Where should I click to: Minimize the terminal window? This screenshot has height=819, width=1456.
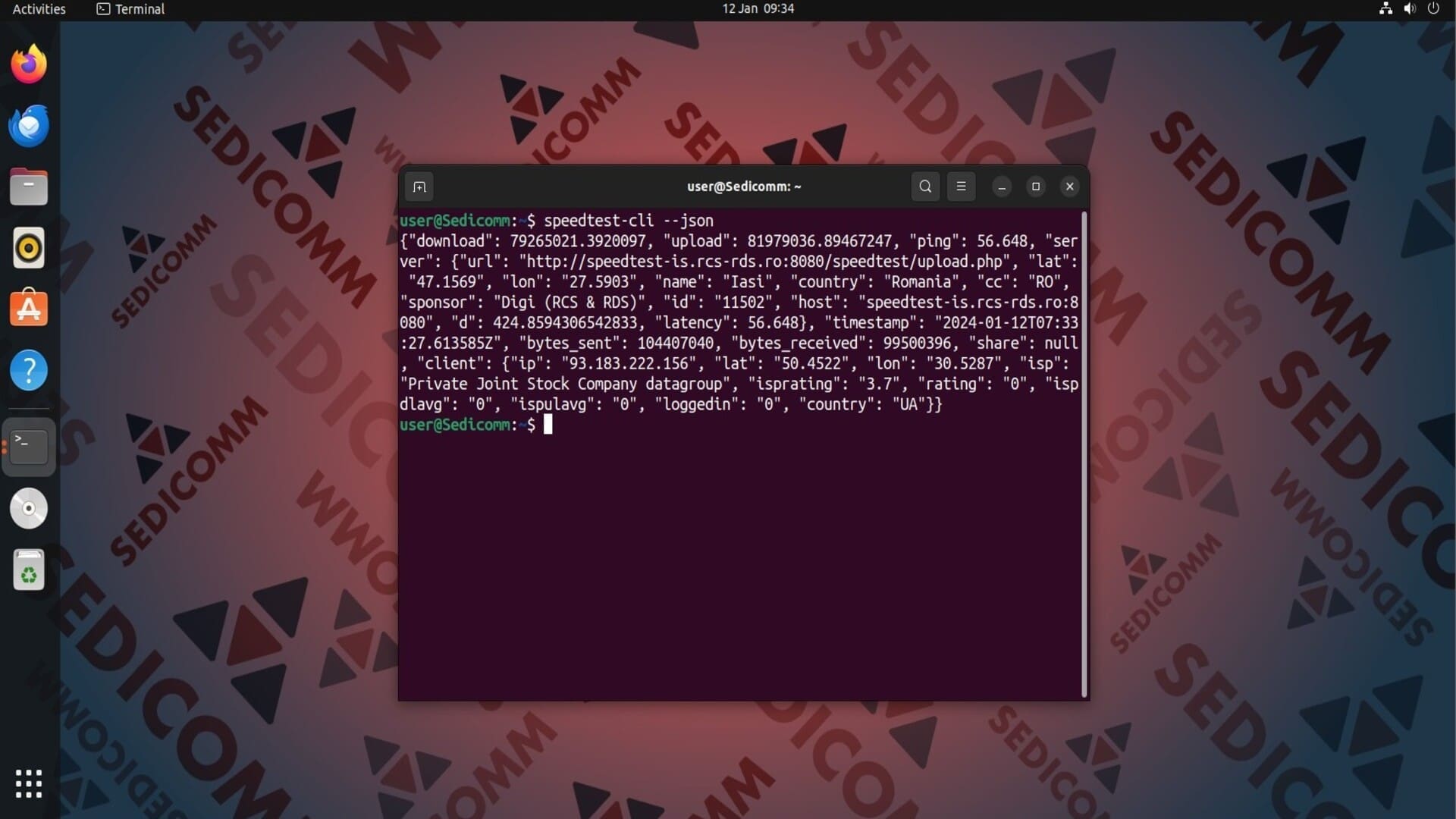(1002, 187)
